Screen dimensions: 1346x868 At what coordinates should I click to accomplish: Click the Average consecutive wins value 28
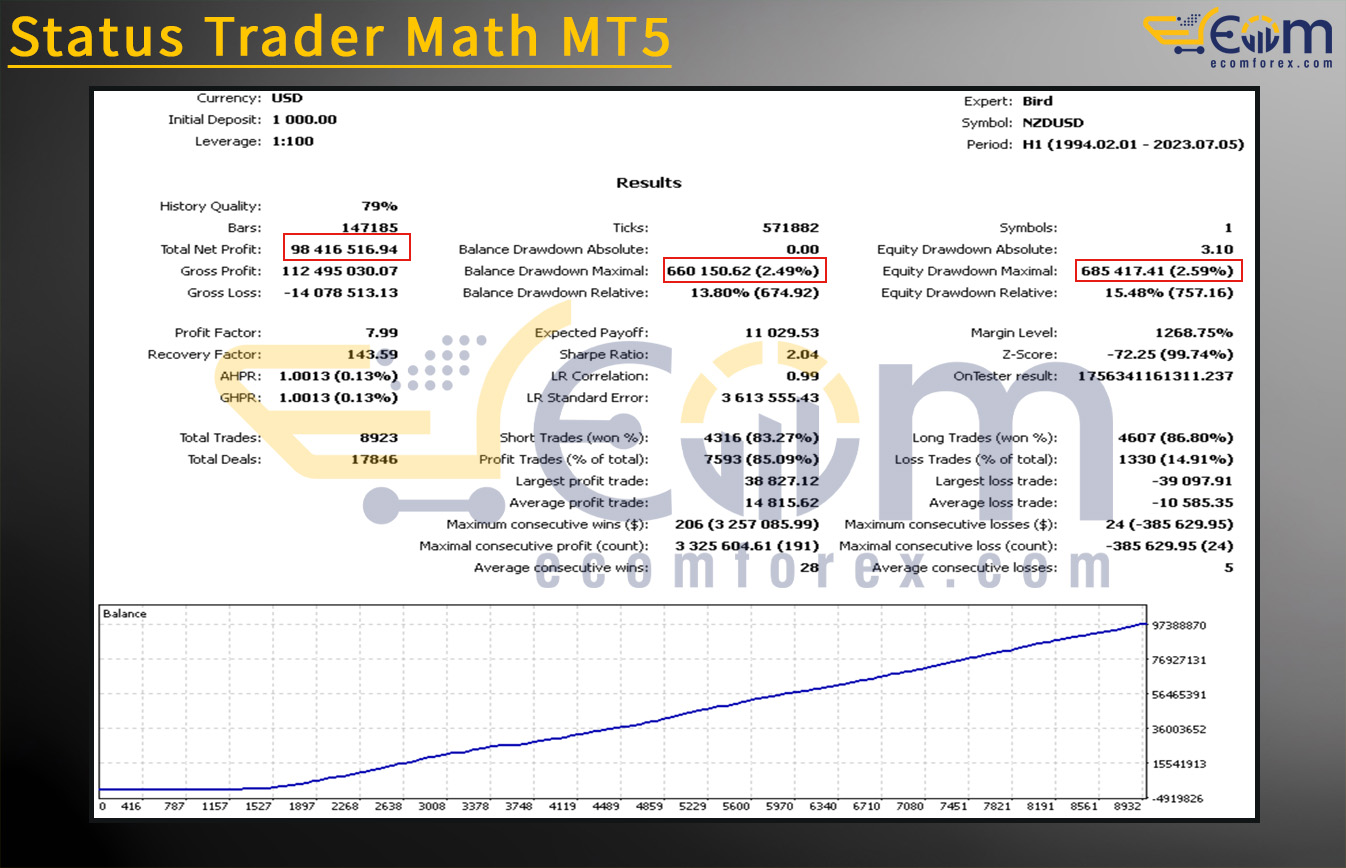pyautogui.click(x=810, y=568)
